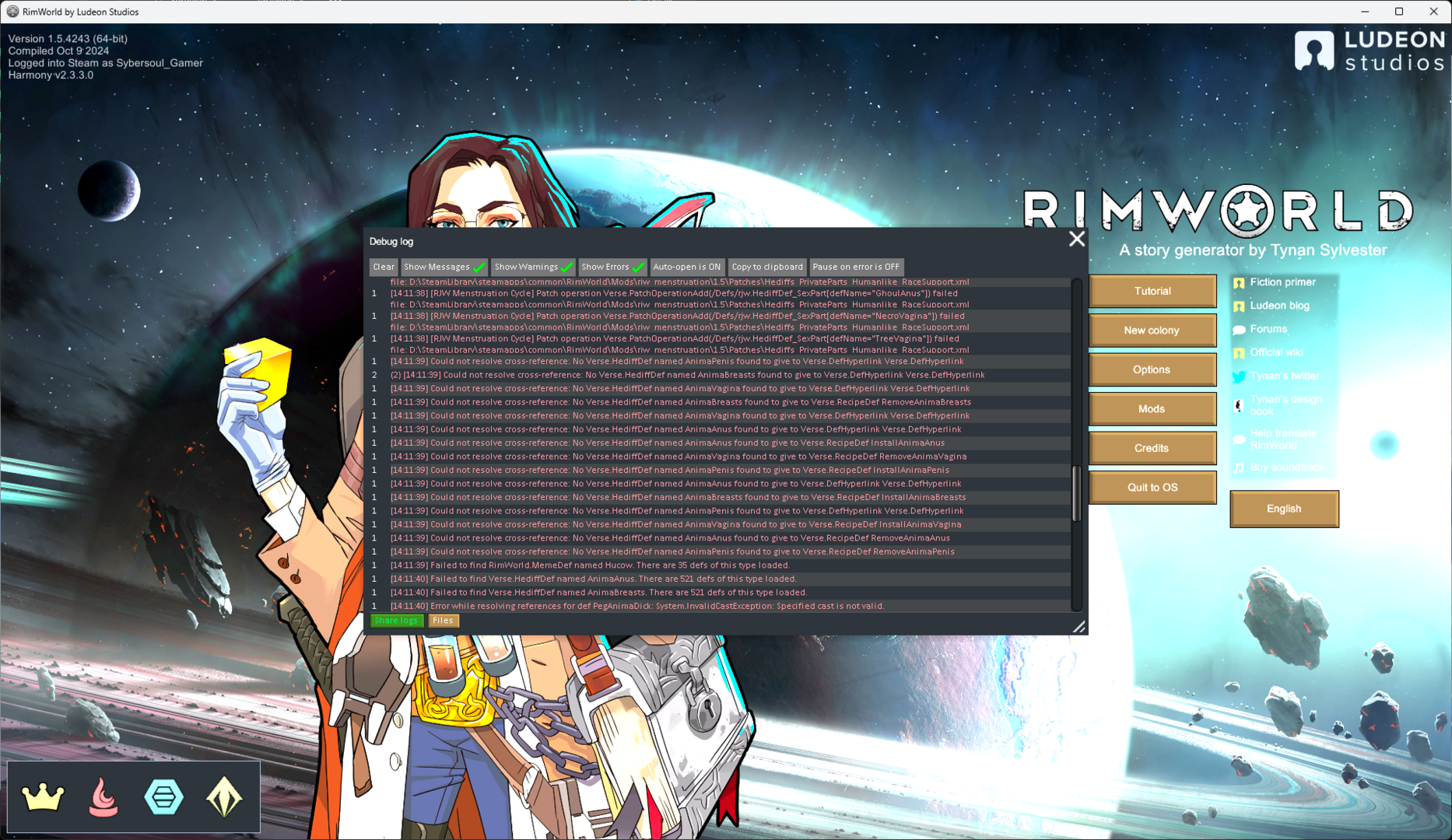
Task: Click the hexagon Biotech expansion icon
Action: tap(164, 797)
